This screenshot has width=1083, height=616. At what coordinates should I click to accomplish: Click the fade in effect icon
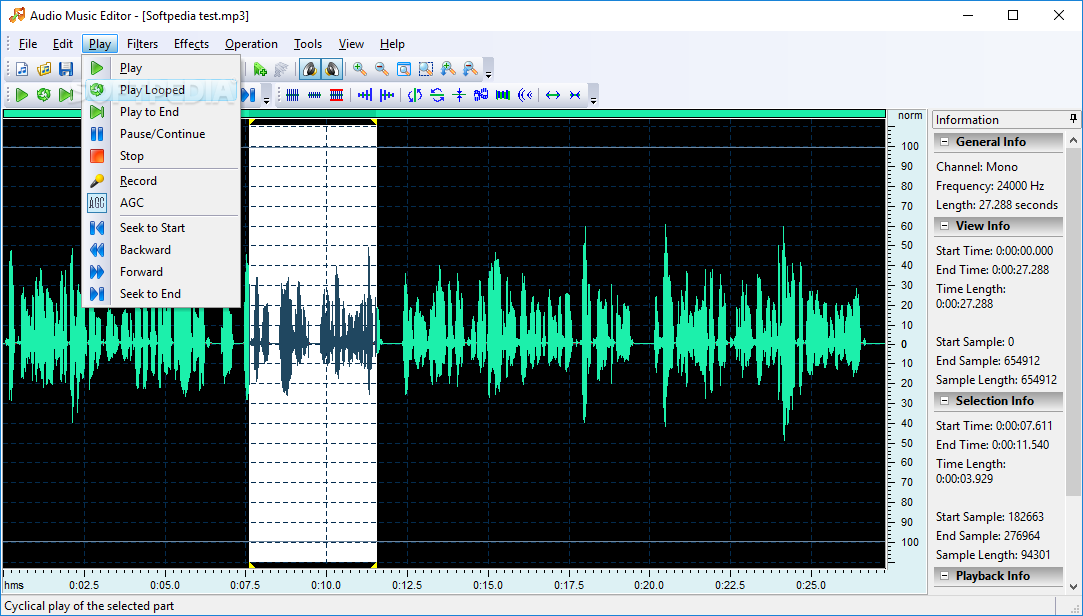tap(365, 95)
